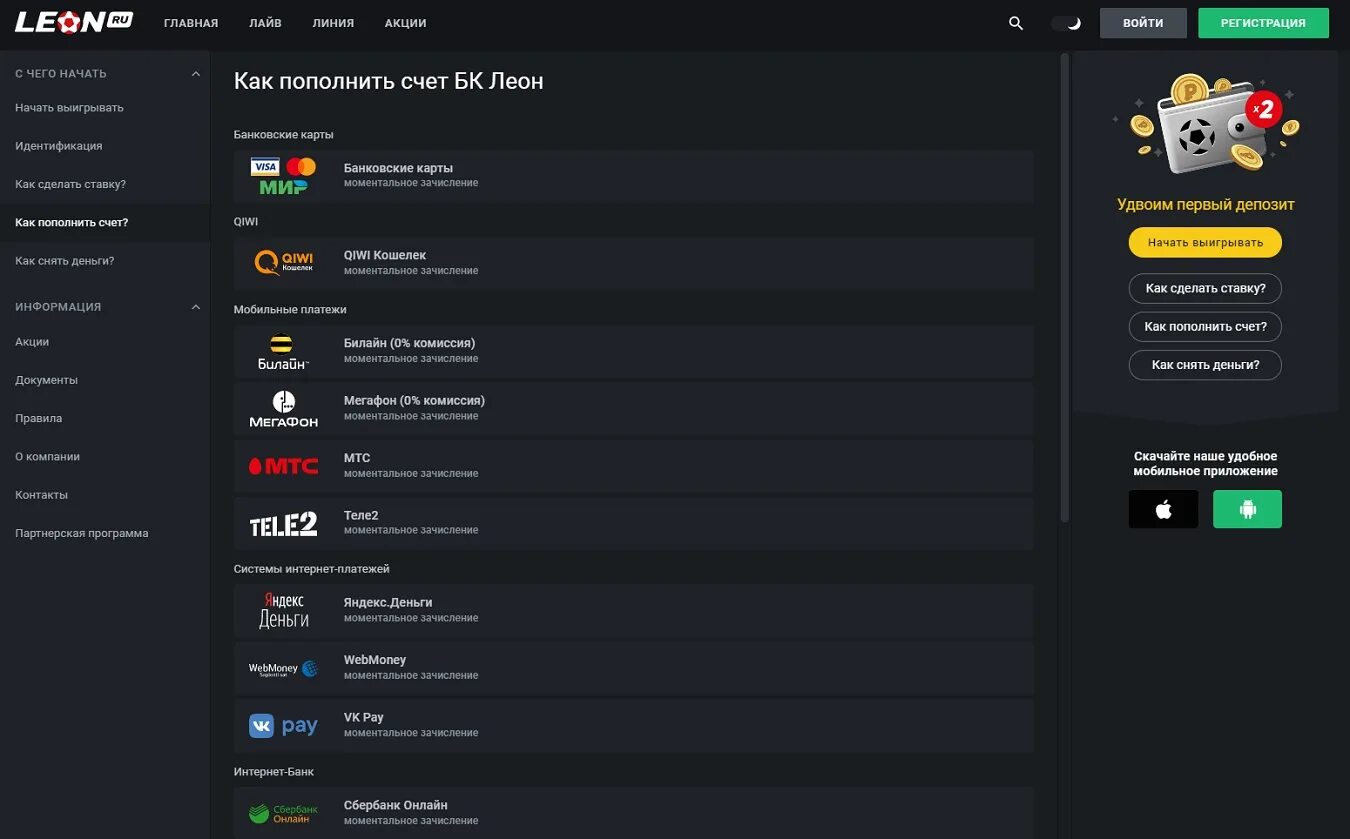
Task: Click the Visa Mastercard Mir logo
Action: 283,176
